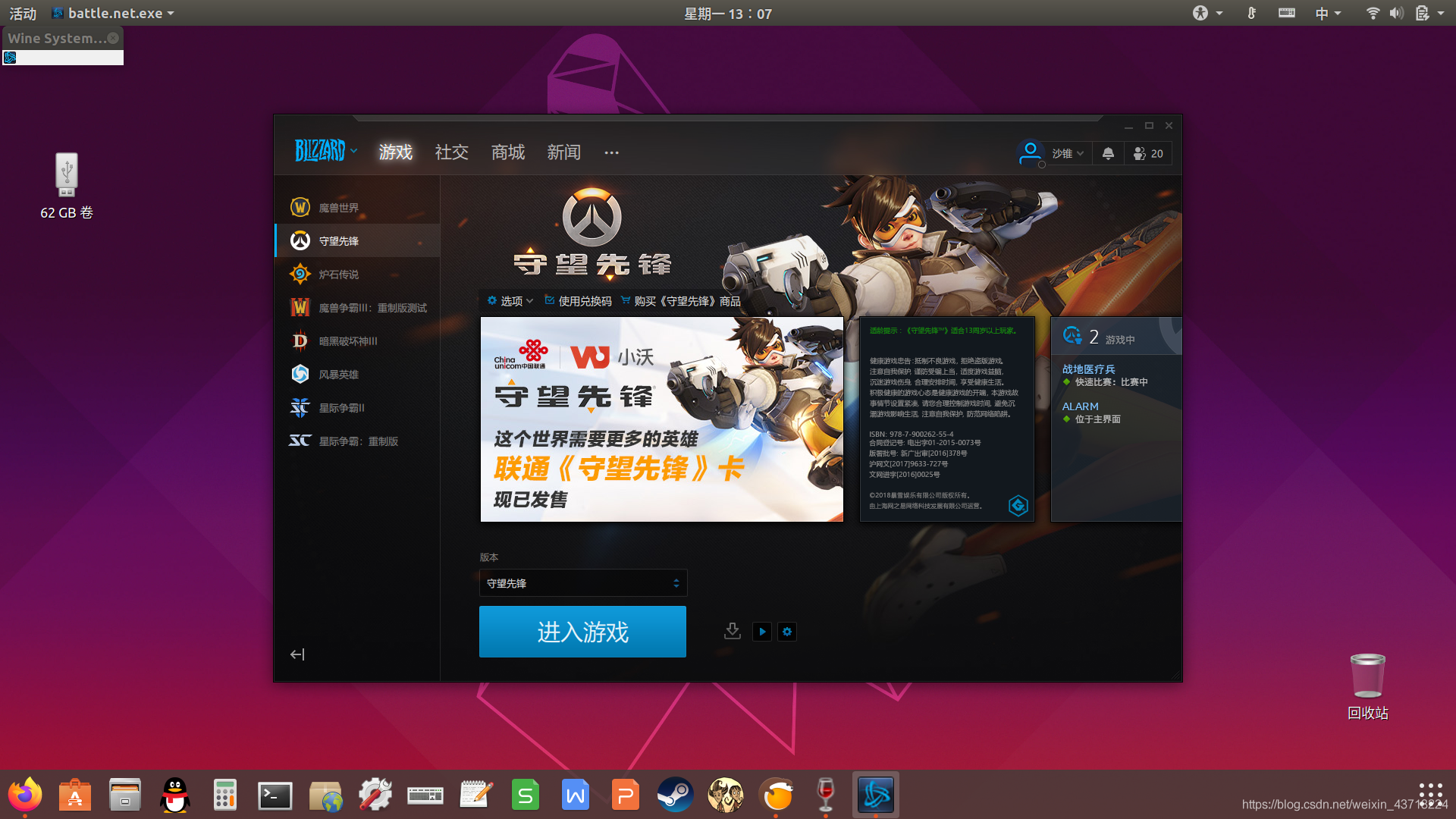Image resolution: width=1456 pixels, height=819 pixels.
Task: Switch to the 社交 tab
Action: 452,152
